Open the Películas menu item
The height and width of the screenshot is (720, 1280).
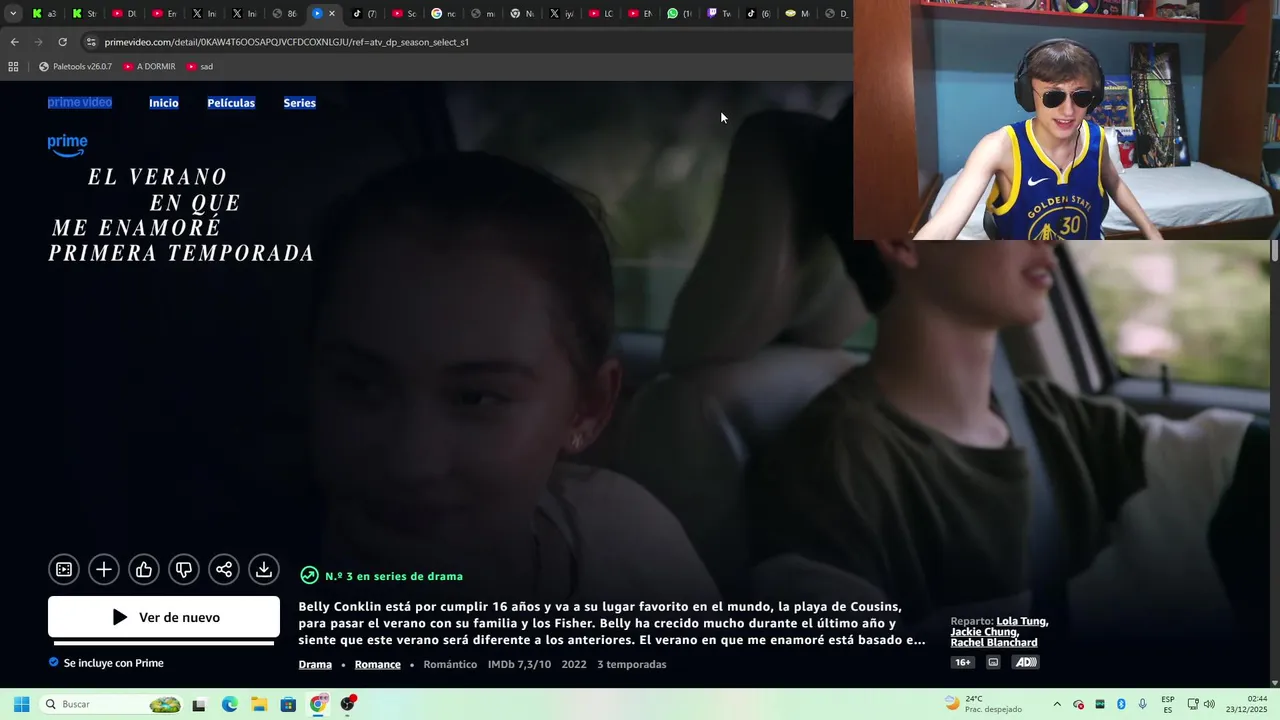pyautogui.click(x=231, y=103)
